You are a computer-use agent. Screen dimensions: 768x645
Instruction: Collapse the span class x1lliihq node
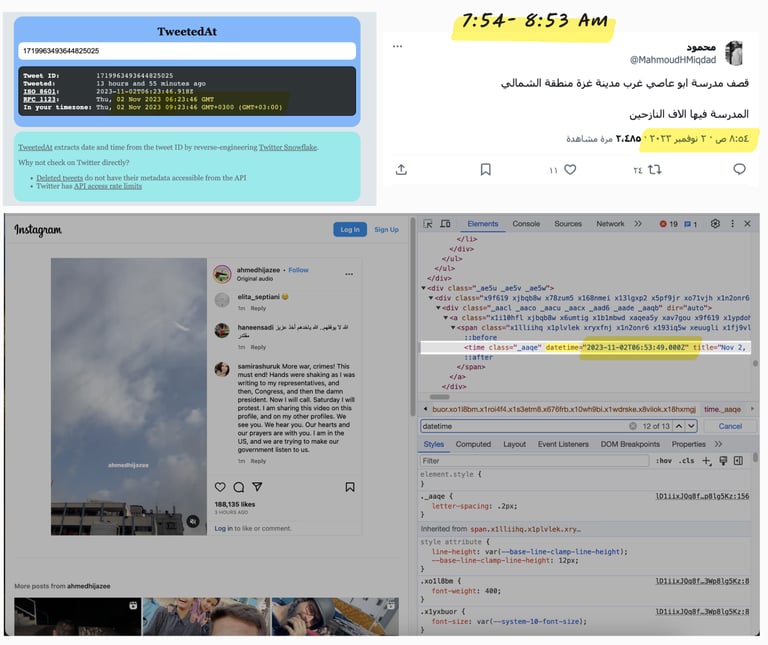pos(453,328)
